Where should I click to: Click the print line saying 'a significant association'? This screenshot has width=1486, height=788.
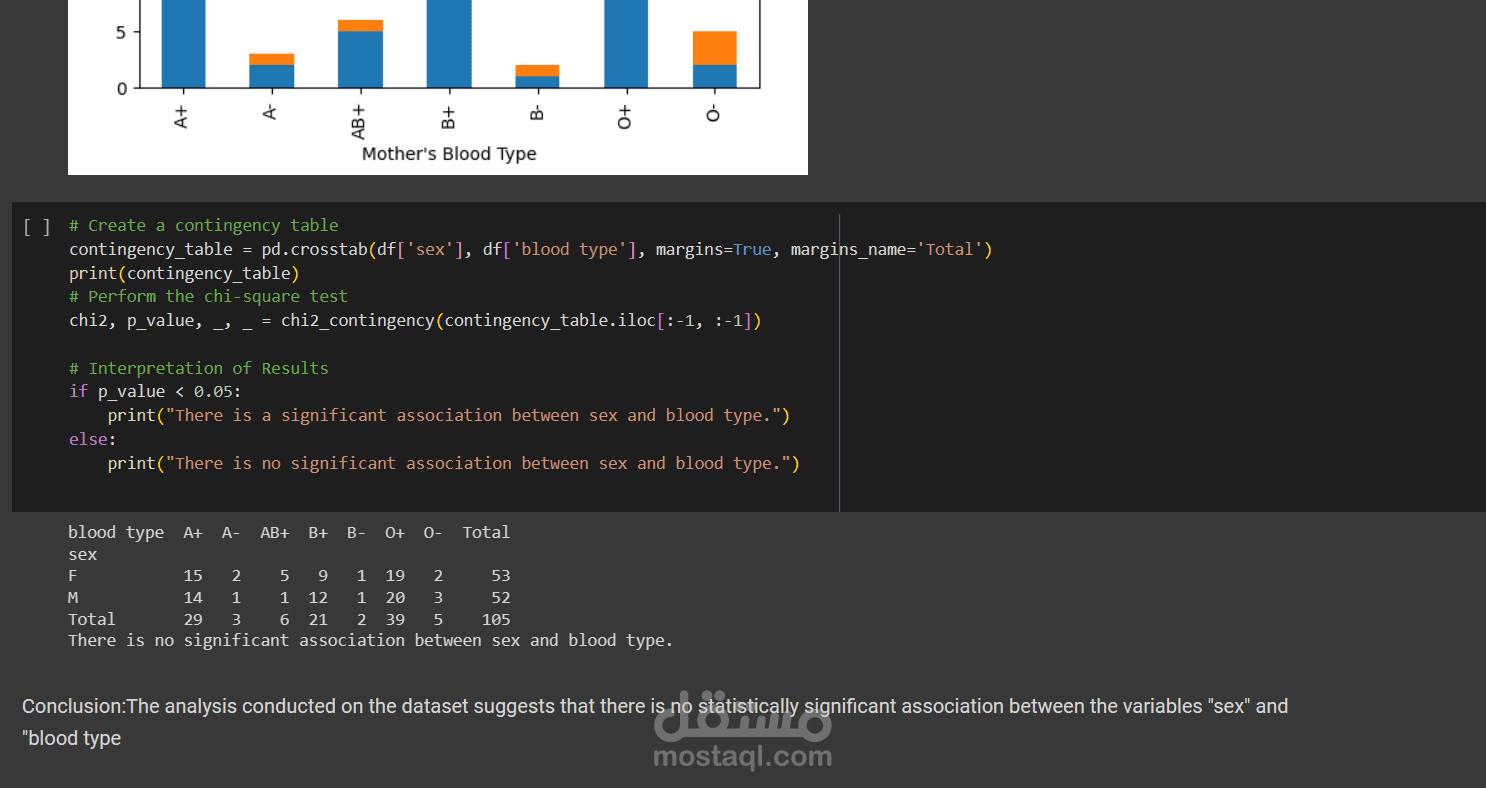pos(449,416)
